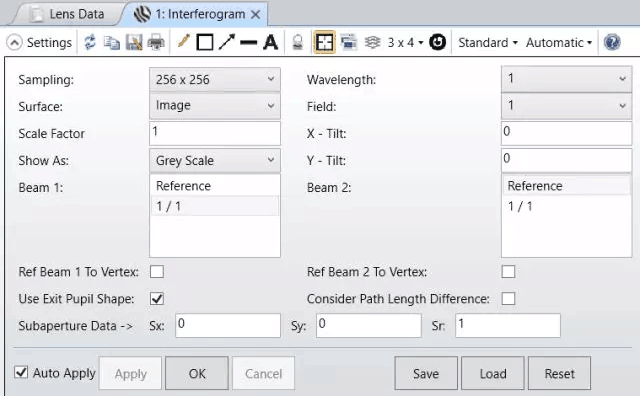Click the Sx subaperture field
Screen dimensions: 640x396
pyautogui.click(x=228, y=325)
